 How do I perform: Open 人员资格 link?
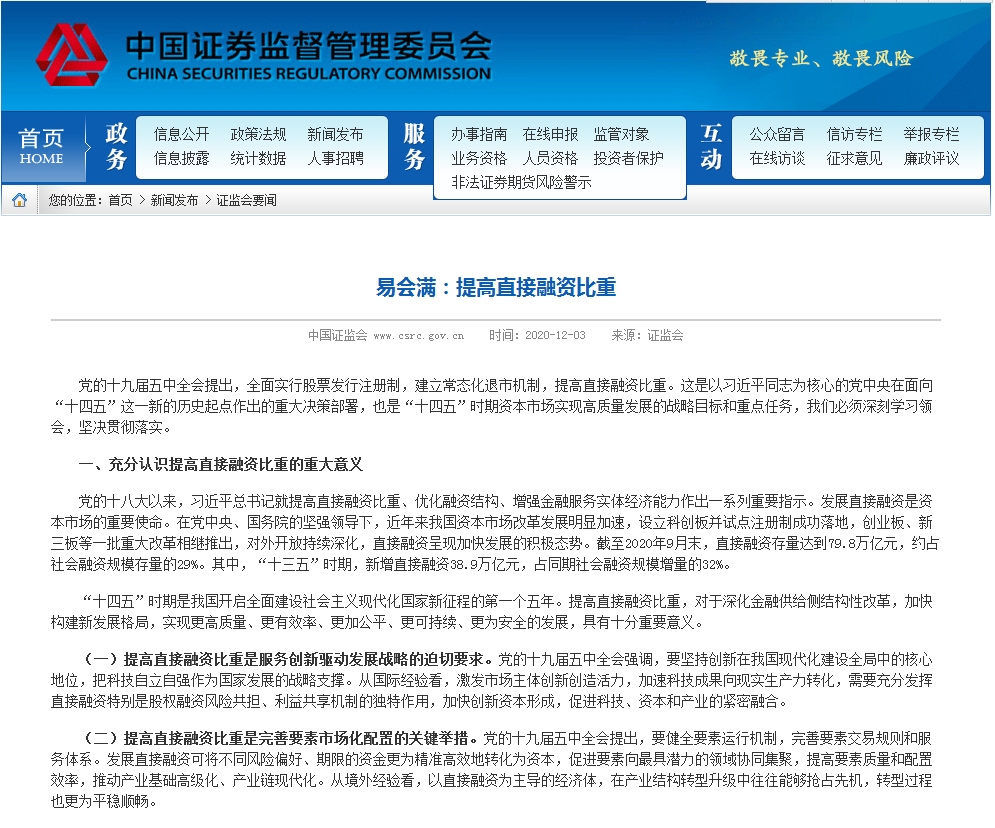pyautogui.click(x=550, y=158)
